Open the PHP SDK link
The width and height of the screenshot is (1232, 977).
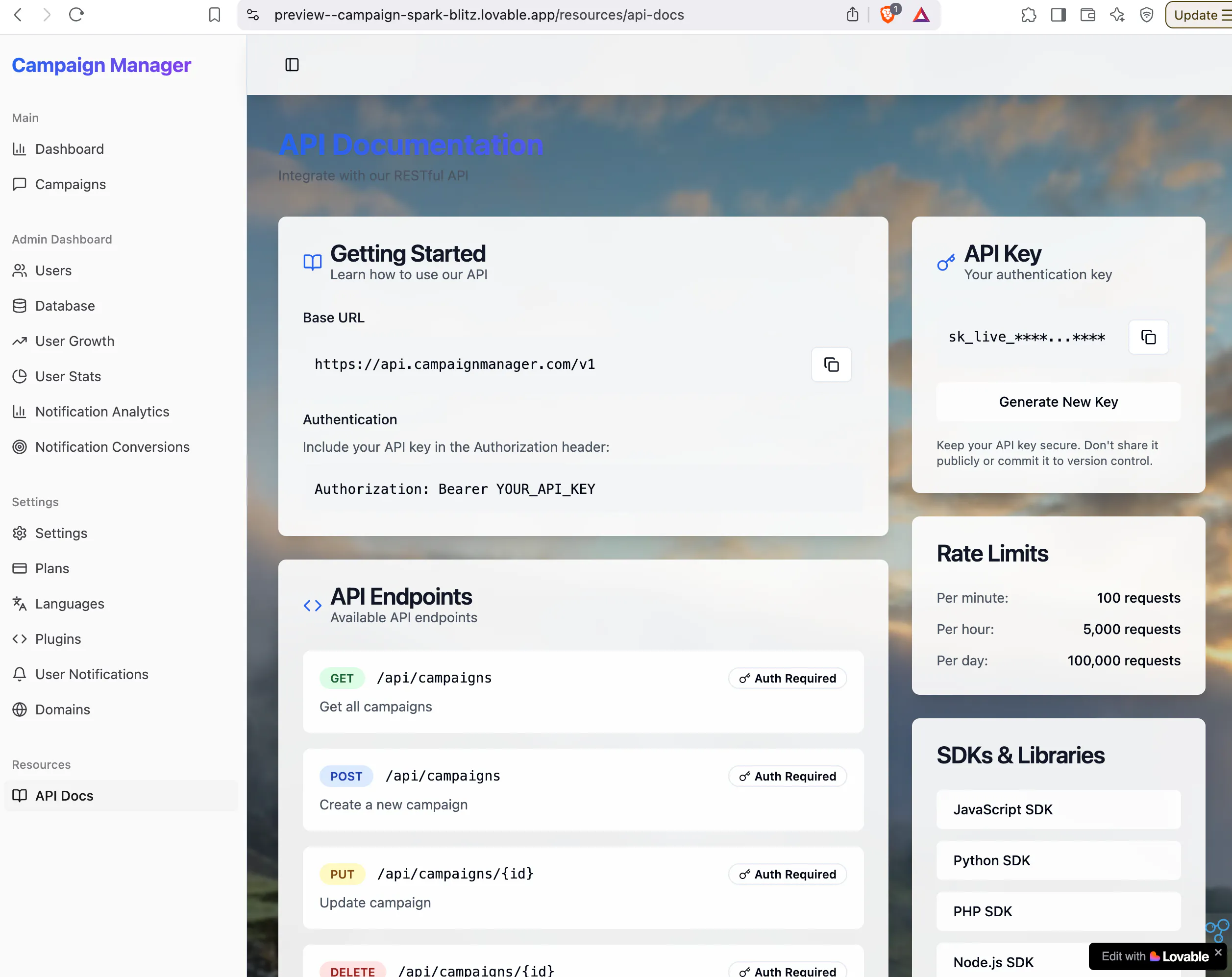pos(1059,911)
